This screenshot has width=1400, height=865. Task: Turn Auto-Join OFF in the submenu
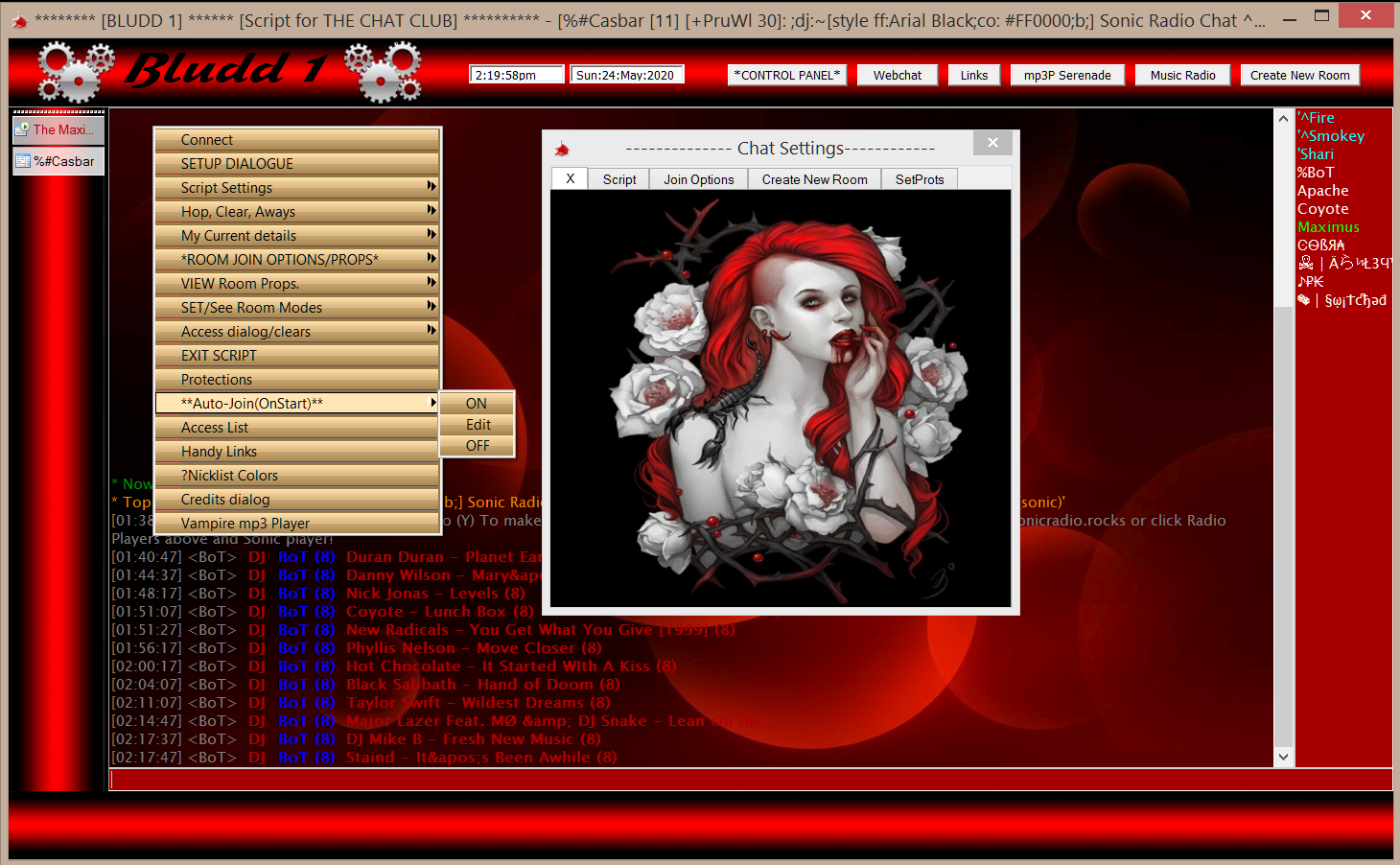pos(477,446)
